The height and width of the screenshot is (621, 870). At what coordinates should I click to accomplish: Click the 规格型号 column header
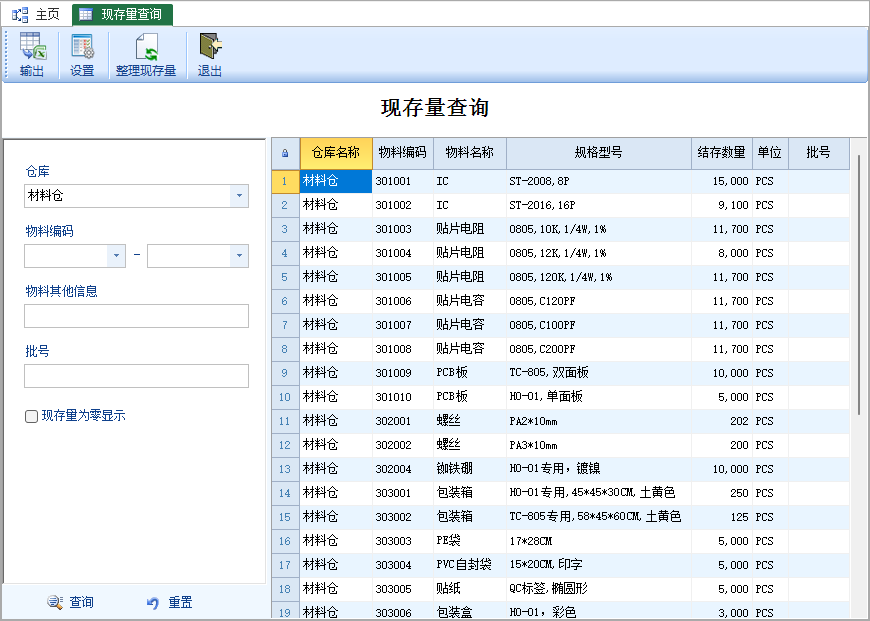[599, 153]
